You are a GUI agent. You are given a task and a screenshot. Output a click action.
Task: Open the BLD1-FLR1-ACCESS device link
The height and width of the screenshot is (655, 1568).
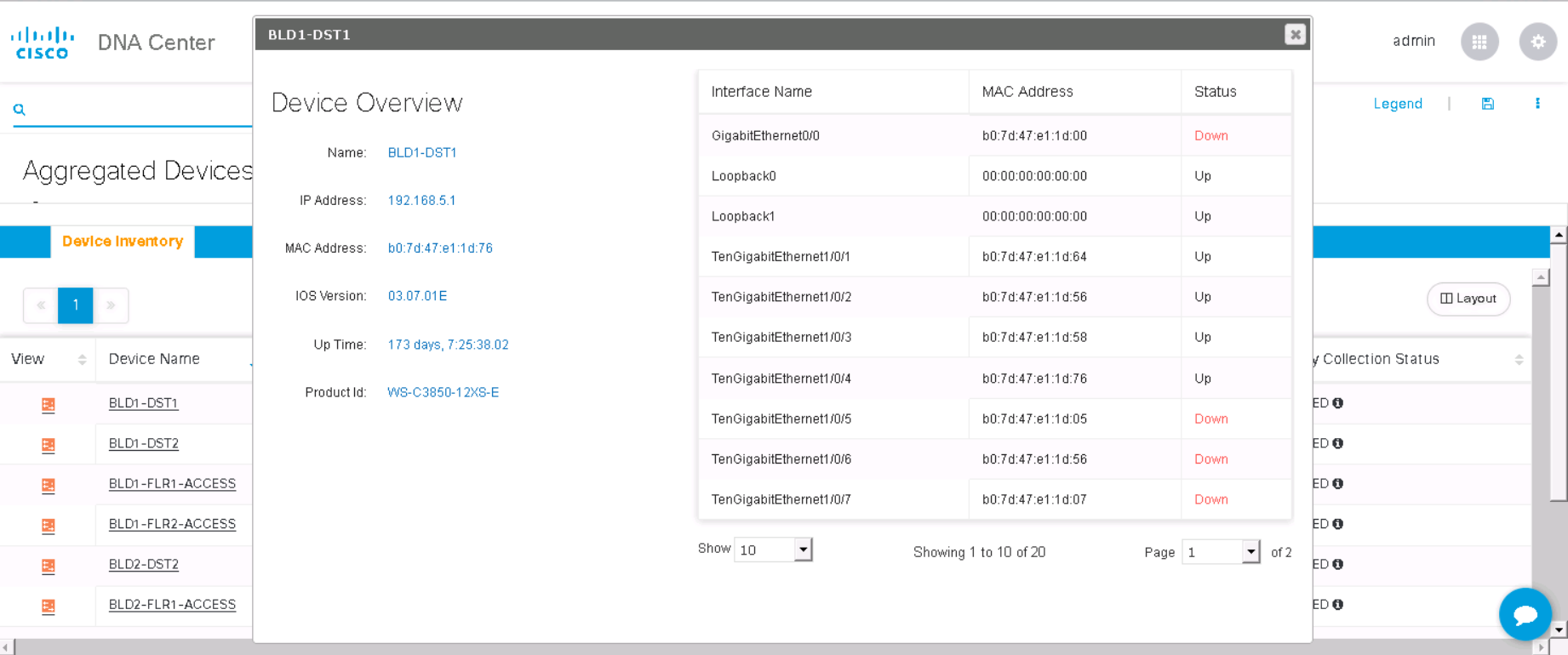172,483
